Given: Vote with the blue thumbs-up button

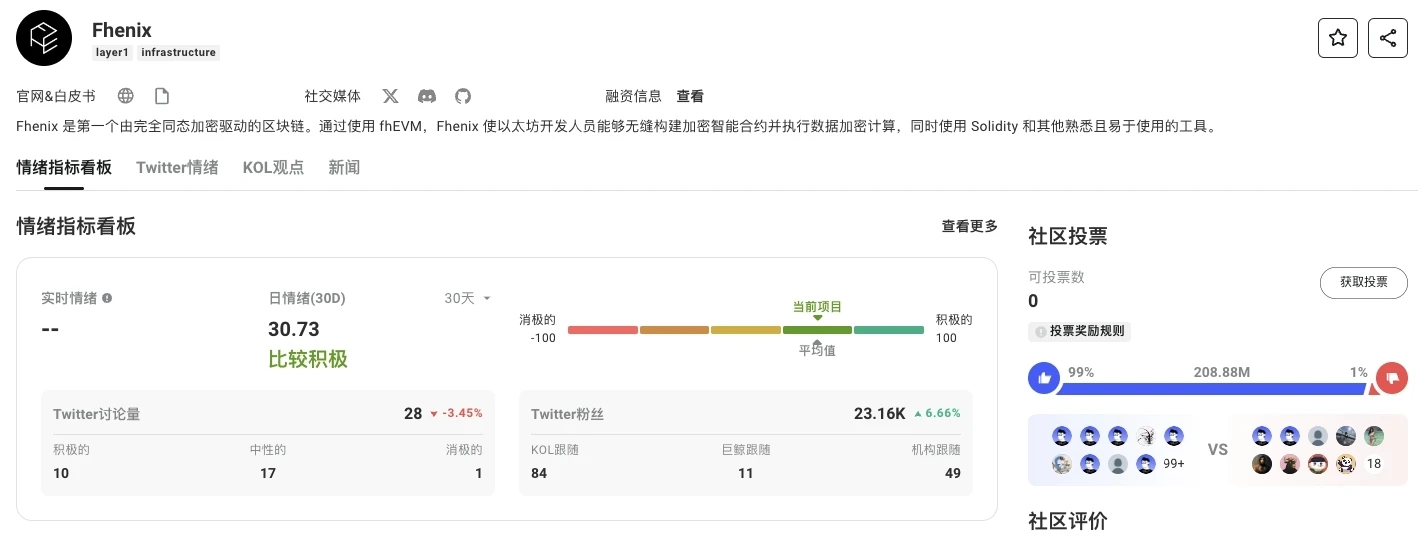Looking at the screenshot, I should pyautogui.click(x=1044, y=378).
